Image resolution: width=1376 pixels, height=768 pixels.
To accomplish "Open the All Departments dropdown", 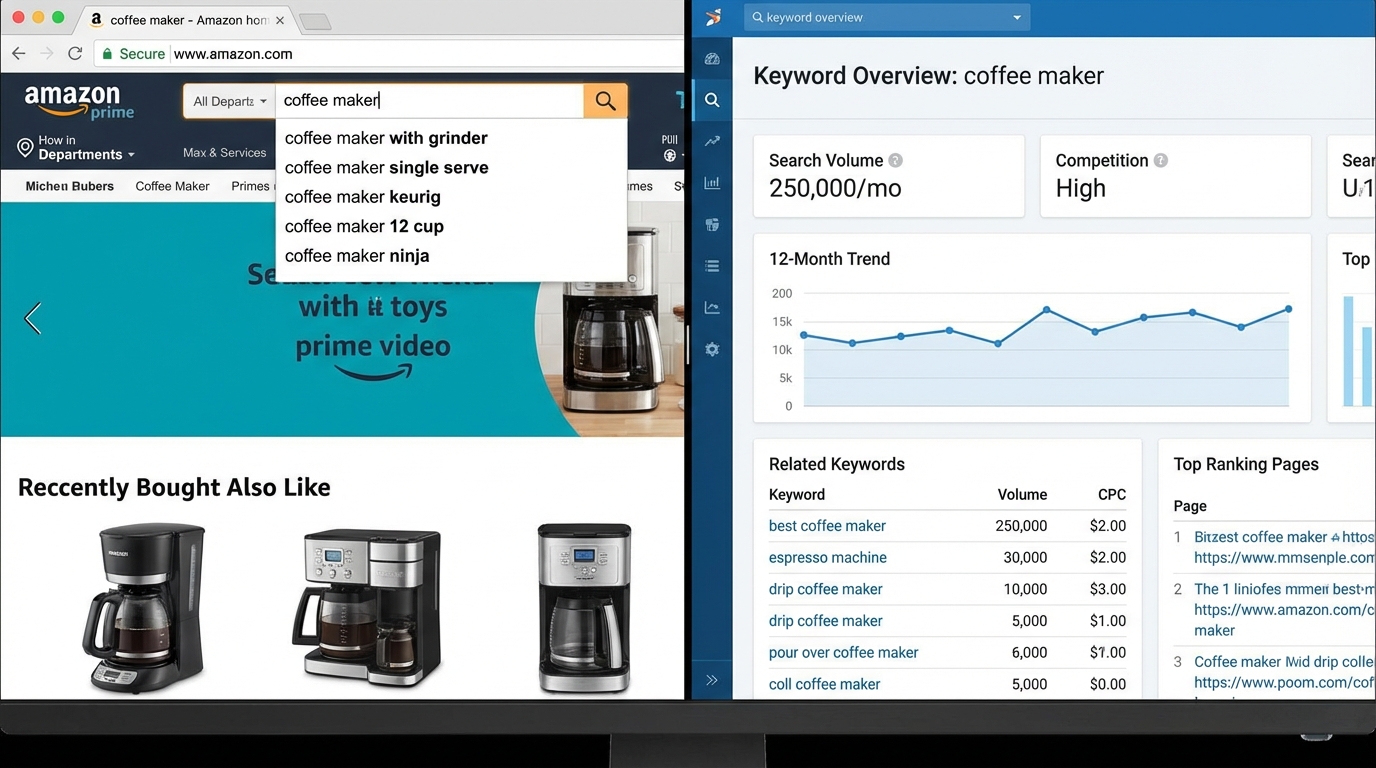I will 227,100.
